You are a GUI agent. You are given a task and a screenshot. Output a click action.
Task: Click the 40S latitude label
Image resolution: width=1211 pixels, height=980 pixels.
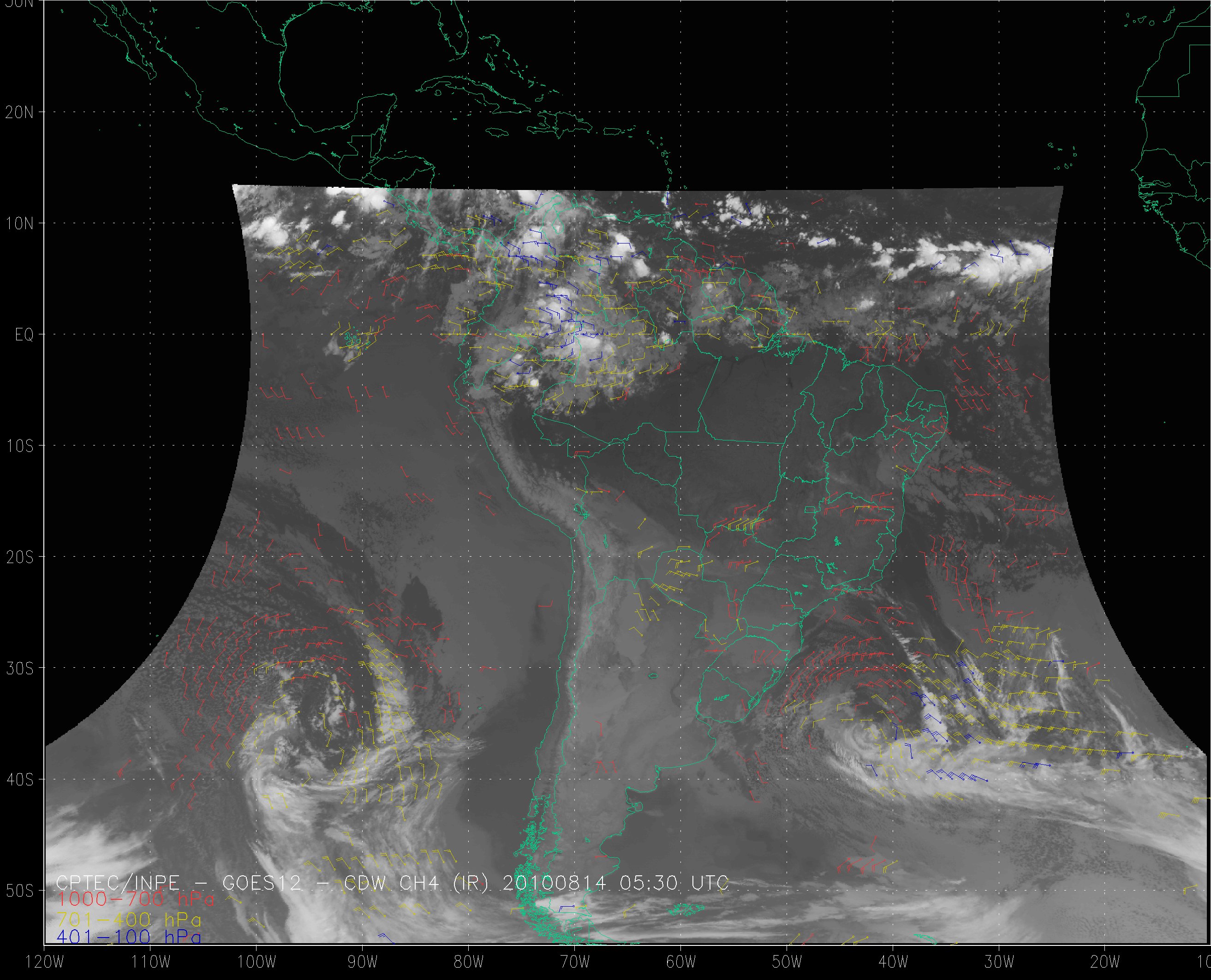coord(19,779)
